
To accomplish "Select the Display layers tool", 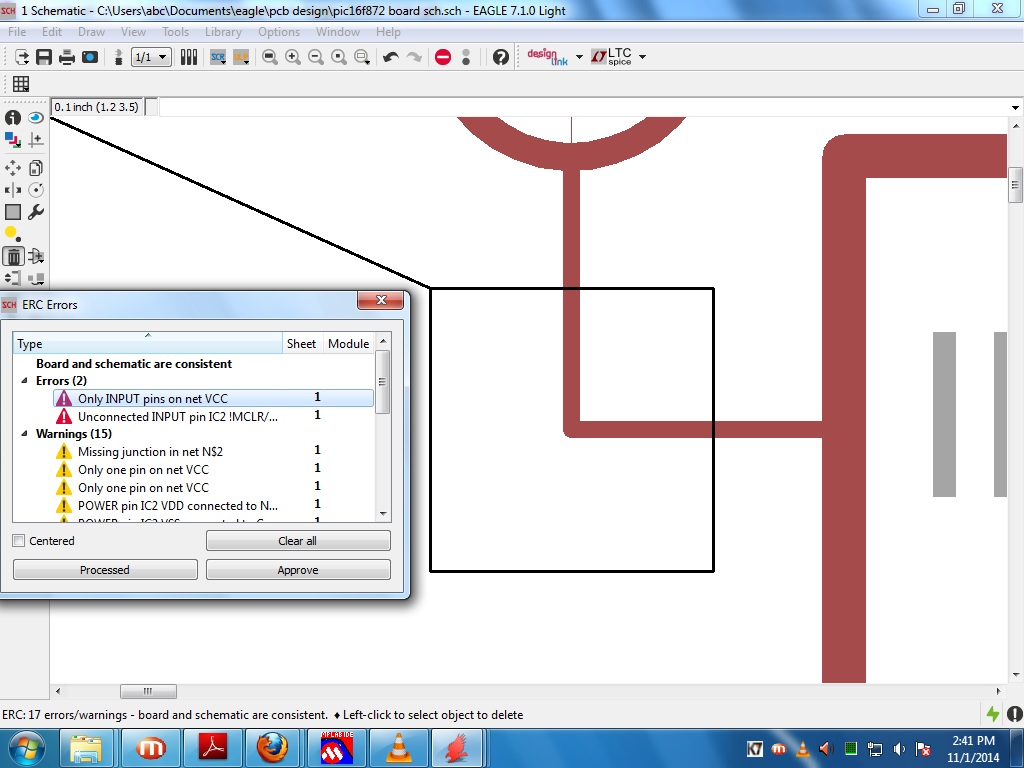I will tap(12, 140).
